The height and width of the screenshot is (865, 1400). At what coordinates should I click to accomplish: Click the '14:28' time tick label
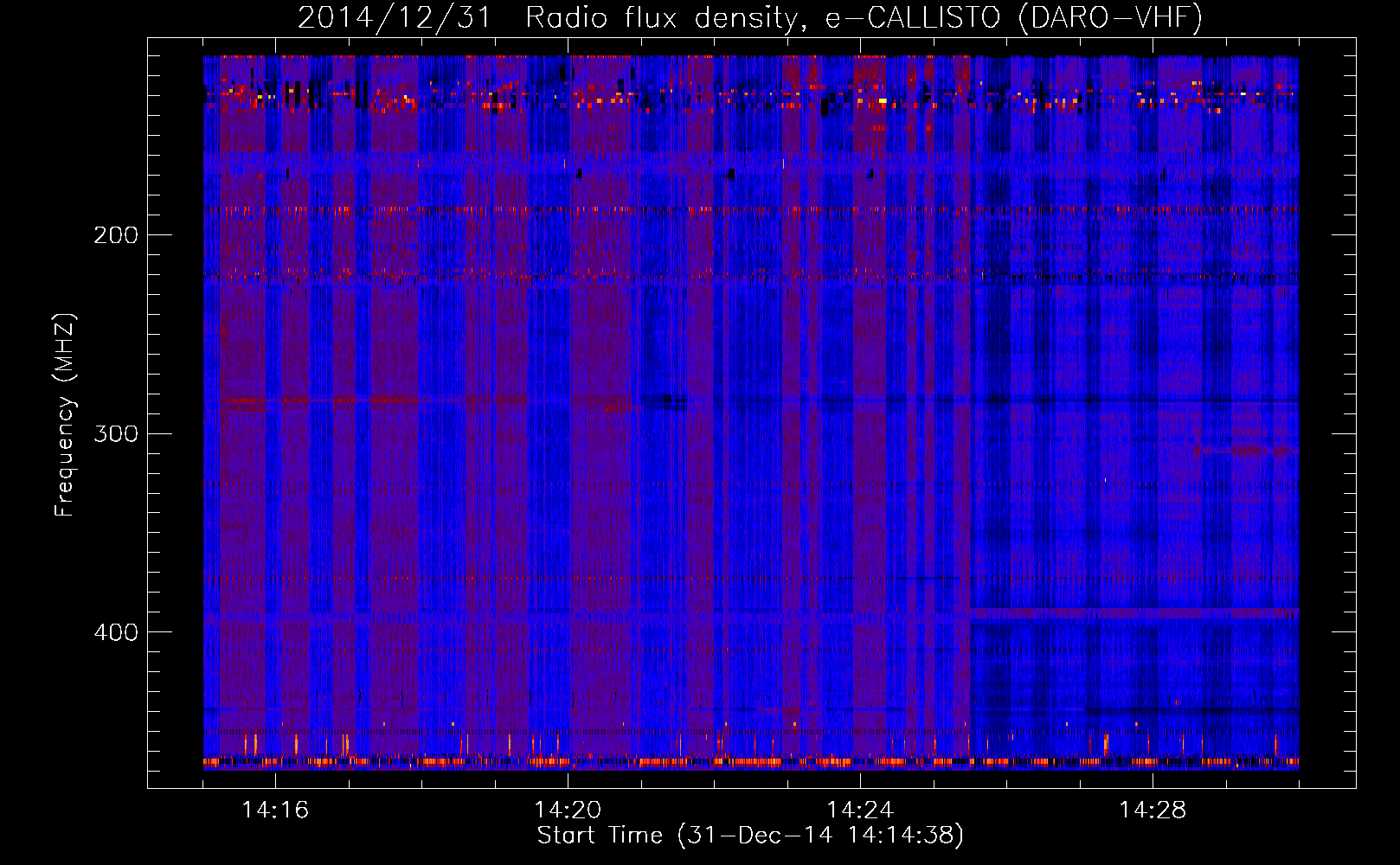[1153, 811]
